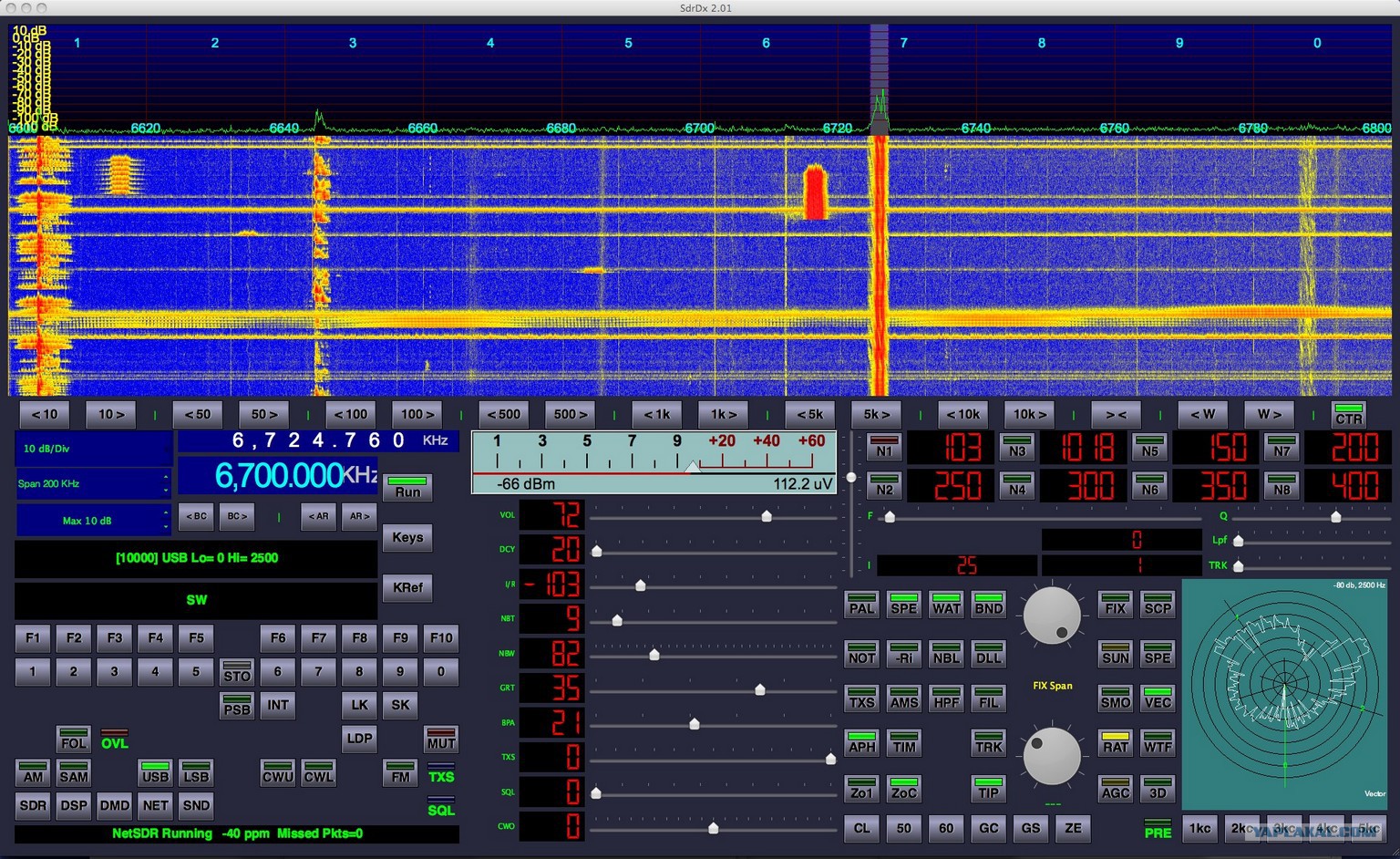
Task: Click the FIX Span upper knob
Action: 1052,616
